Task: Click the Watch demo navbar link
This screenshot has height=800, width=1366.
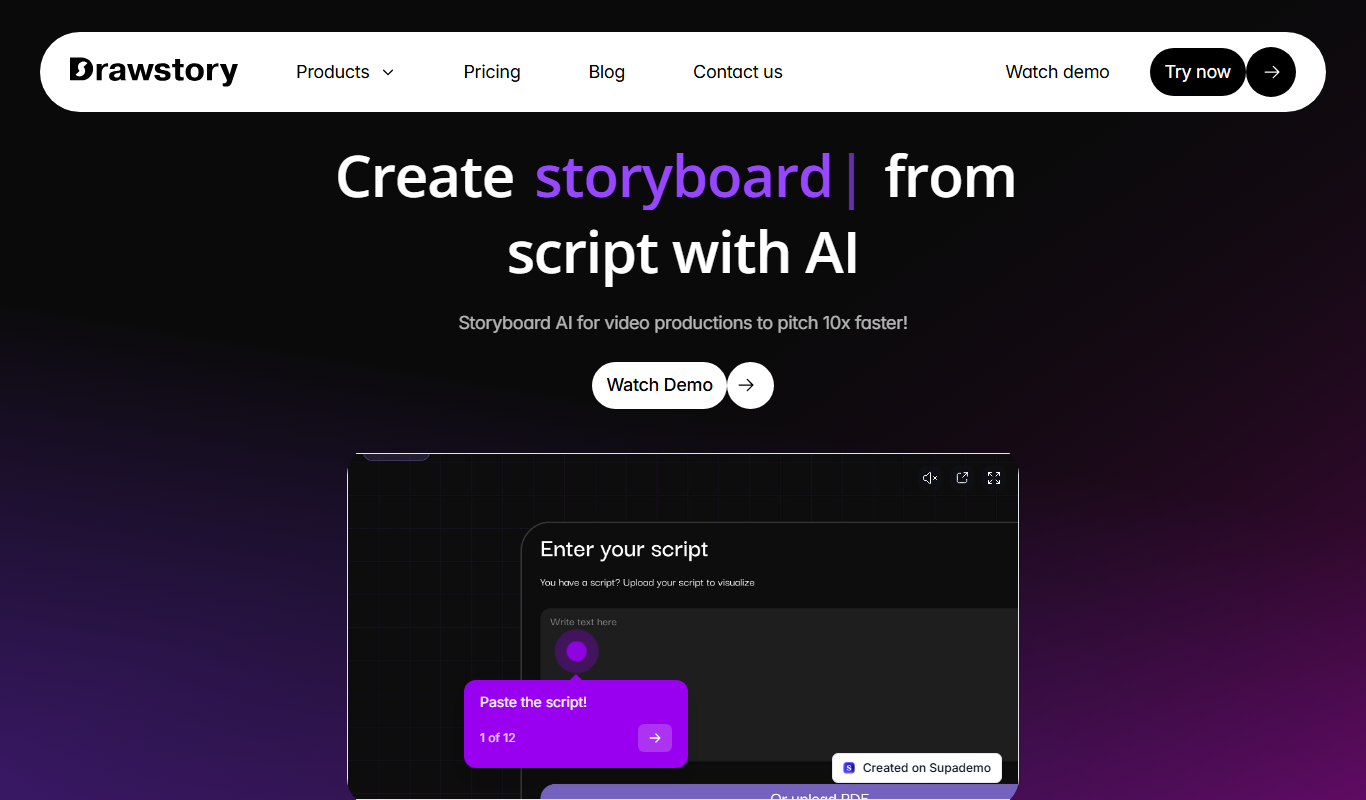Action: click(1057, 72)
